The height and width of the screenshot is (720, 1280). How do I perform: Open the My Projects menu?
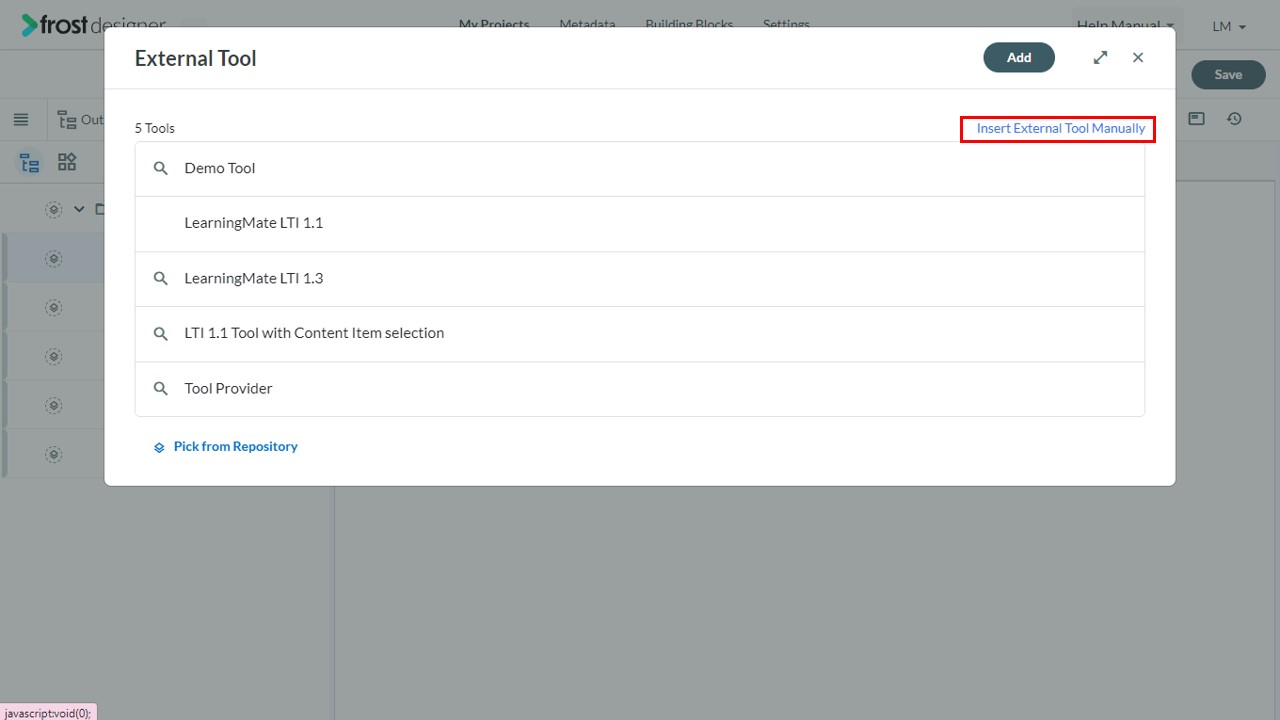click(494, 24)
